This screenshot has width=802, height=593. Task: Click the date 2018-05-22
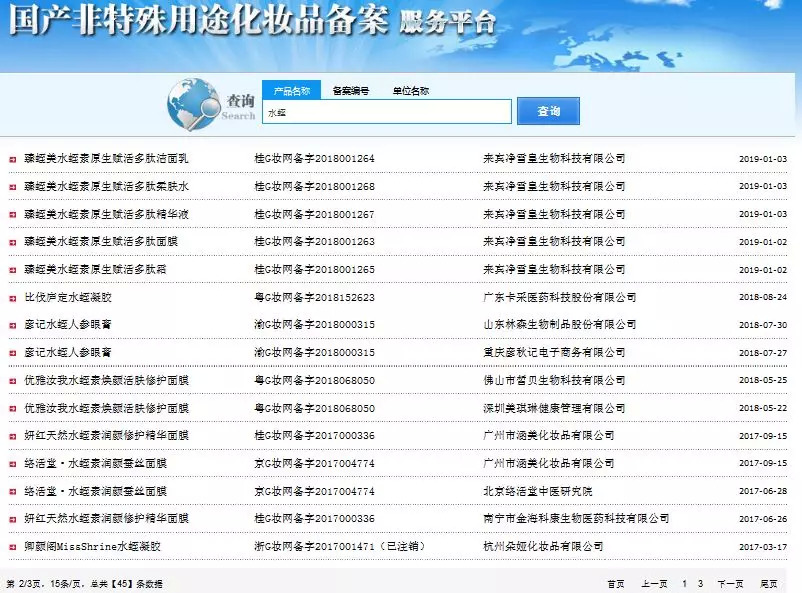(763, 408)
